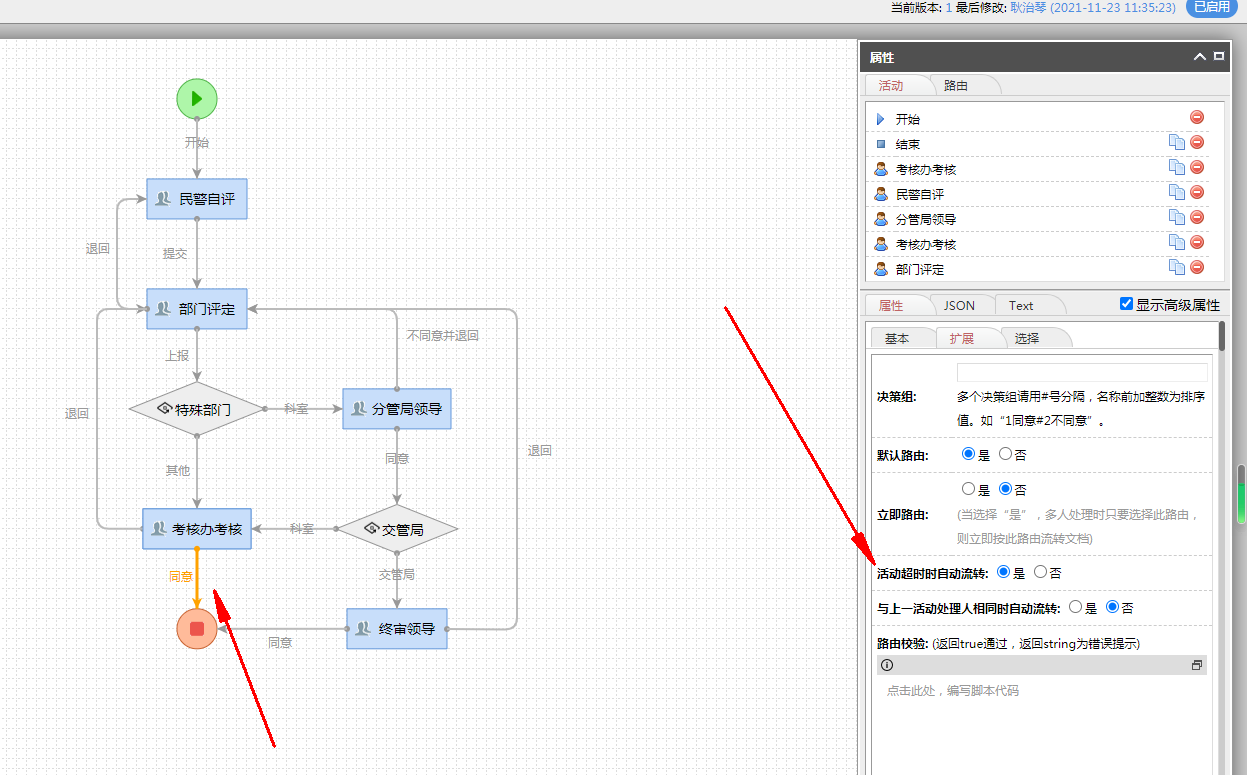Viewport: 1247px width, 775px height.
Task: Select the red end node on canvas
Action: (x=197, y=628)
